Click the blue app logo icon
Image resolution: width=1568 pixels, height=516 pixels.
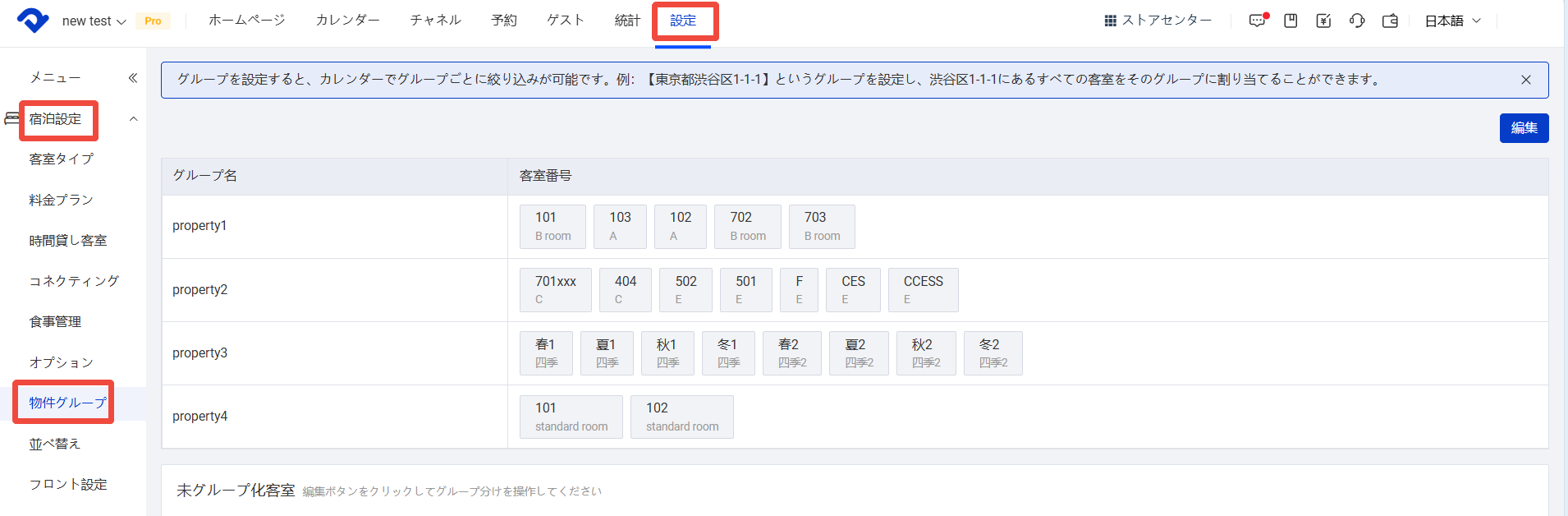tap(33, 21)
